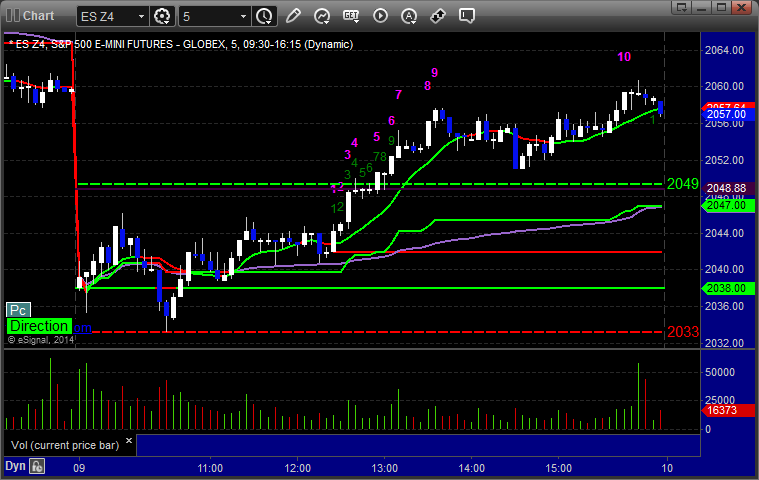Click the 50000 volume axis label
Viewport: 759px width, 480px height.
(x=720, y=372)
